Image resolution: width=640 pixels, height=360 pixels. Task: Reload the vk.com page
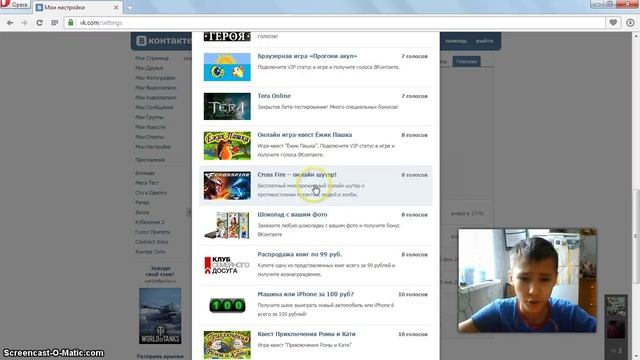click(40, 23)
